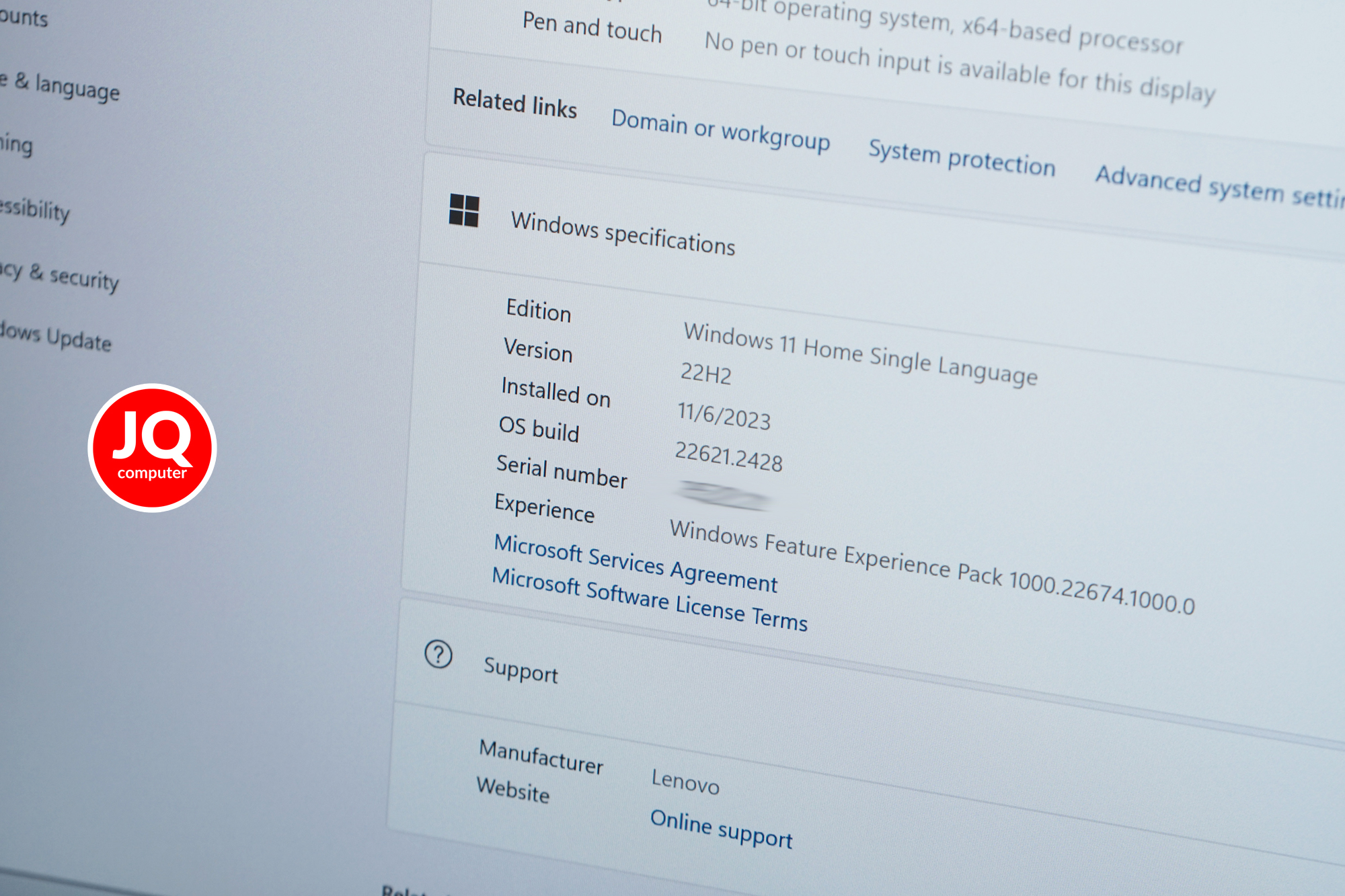This screenshot has width=1345, height=896.
Task: Click the Edition value Windows 11 Home Single Language
Action: point(860,354)
